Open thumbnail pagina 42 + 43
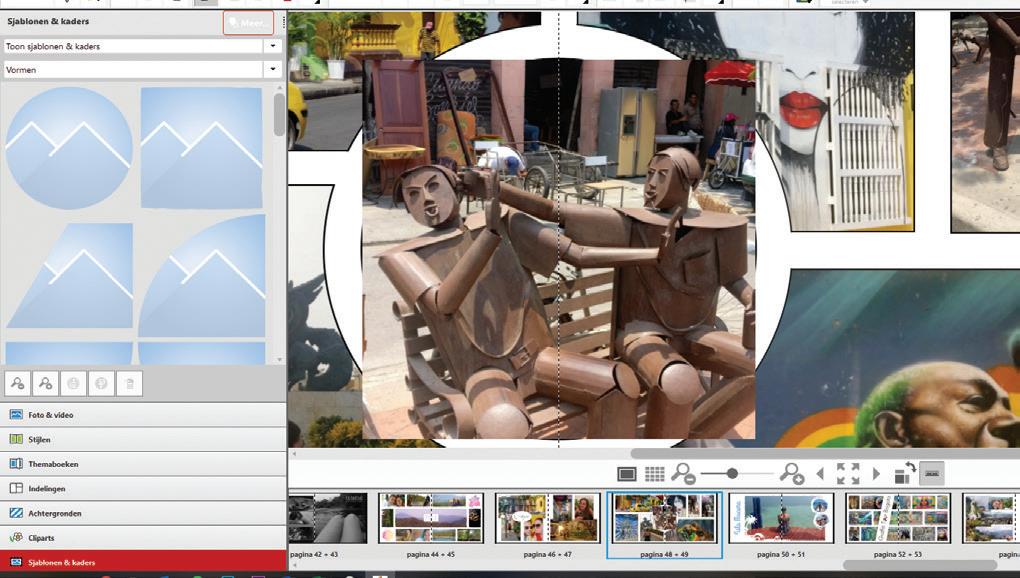 [x=328, y=518]
